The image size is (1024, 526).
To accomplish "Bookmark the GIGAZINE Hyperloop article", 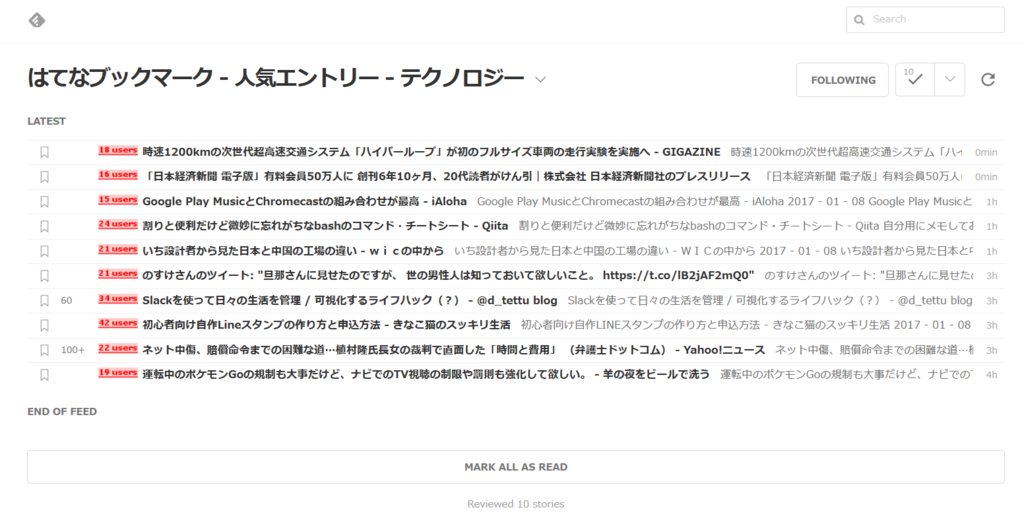I will pyautogui.click(x=44, y=152).
